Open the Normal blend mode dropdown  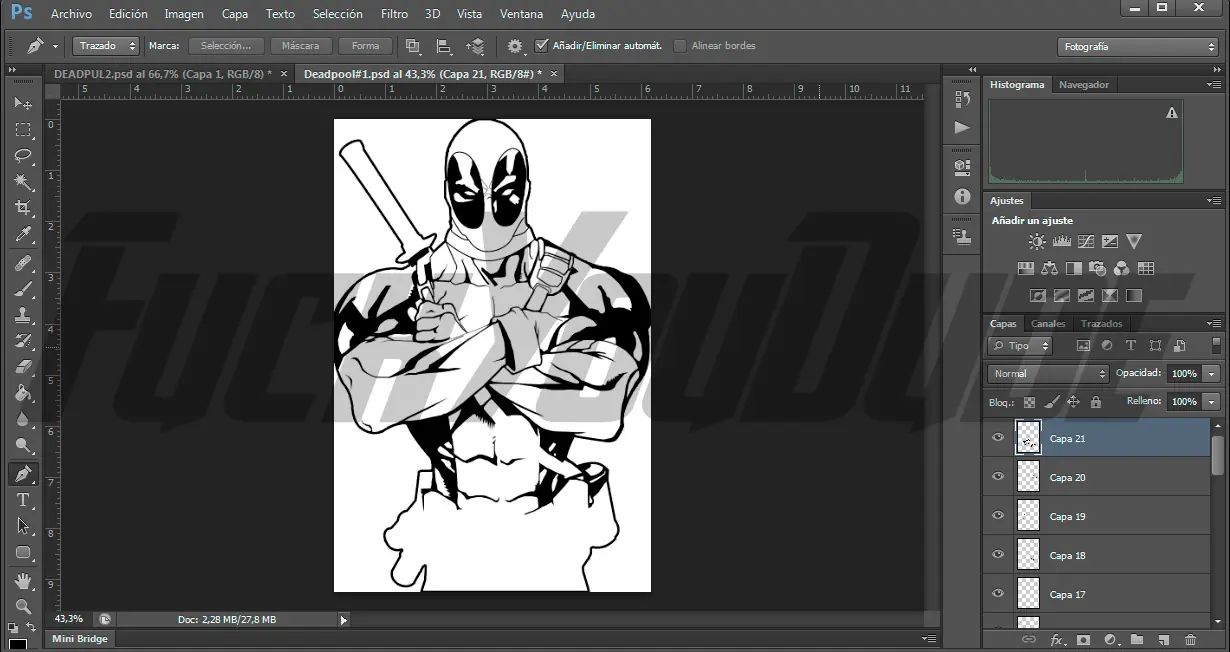pyautogui.click(x=1046, y=373)
